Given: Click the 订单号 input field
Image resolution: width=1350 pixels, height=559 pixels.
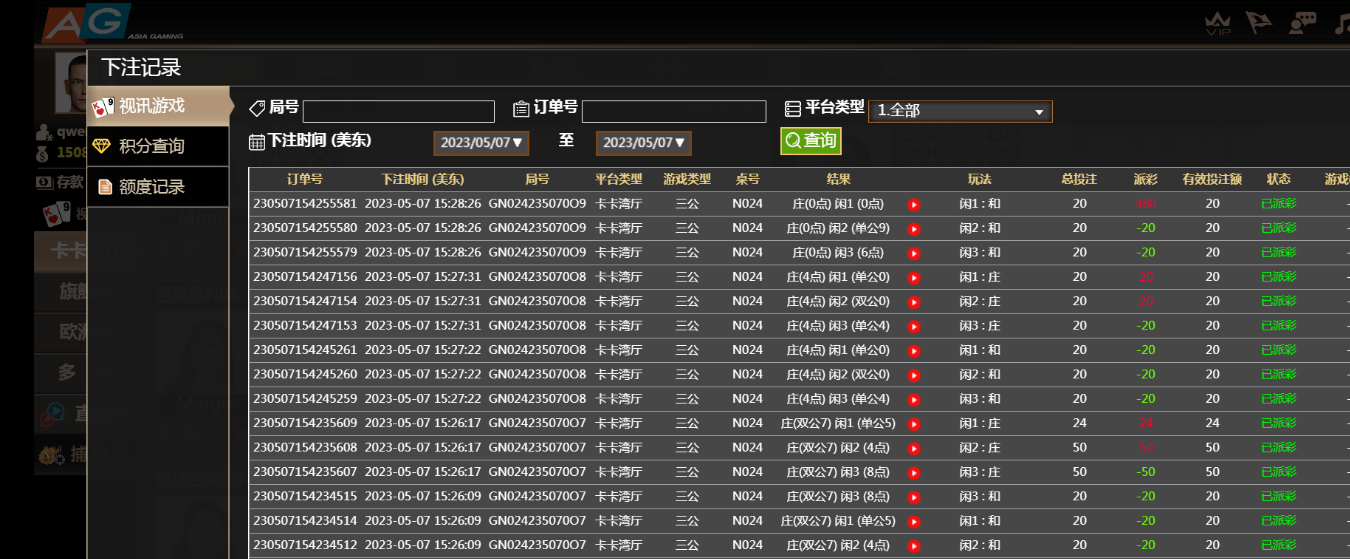Looking at the screenshot, I should pos(673,111).
